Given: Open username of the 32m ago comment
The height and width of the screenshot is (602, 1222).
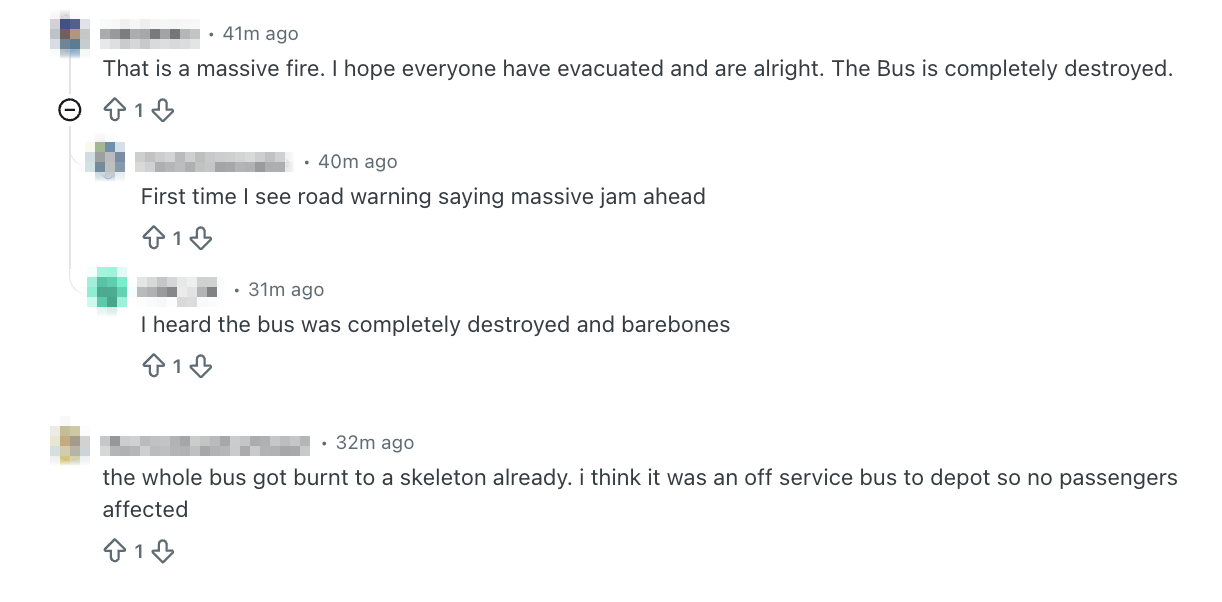Looking at the screenshot, I should tap(206, 443).
